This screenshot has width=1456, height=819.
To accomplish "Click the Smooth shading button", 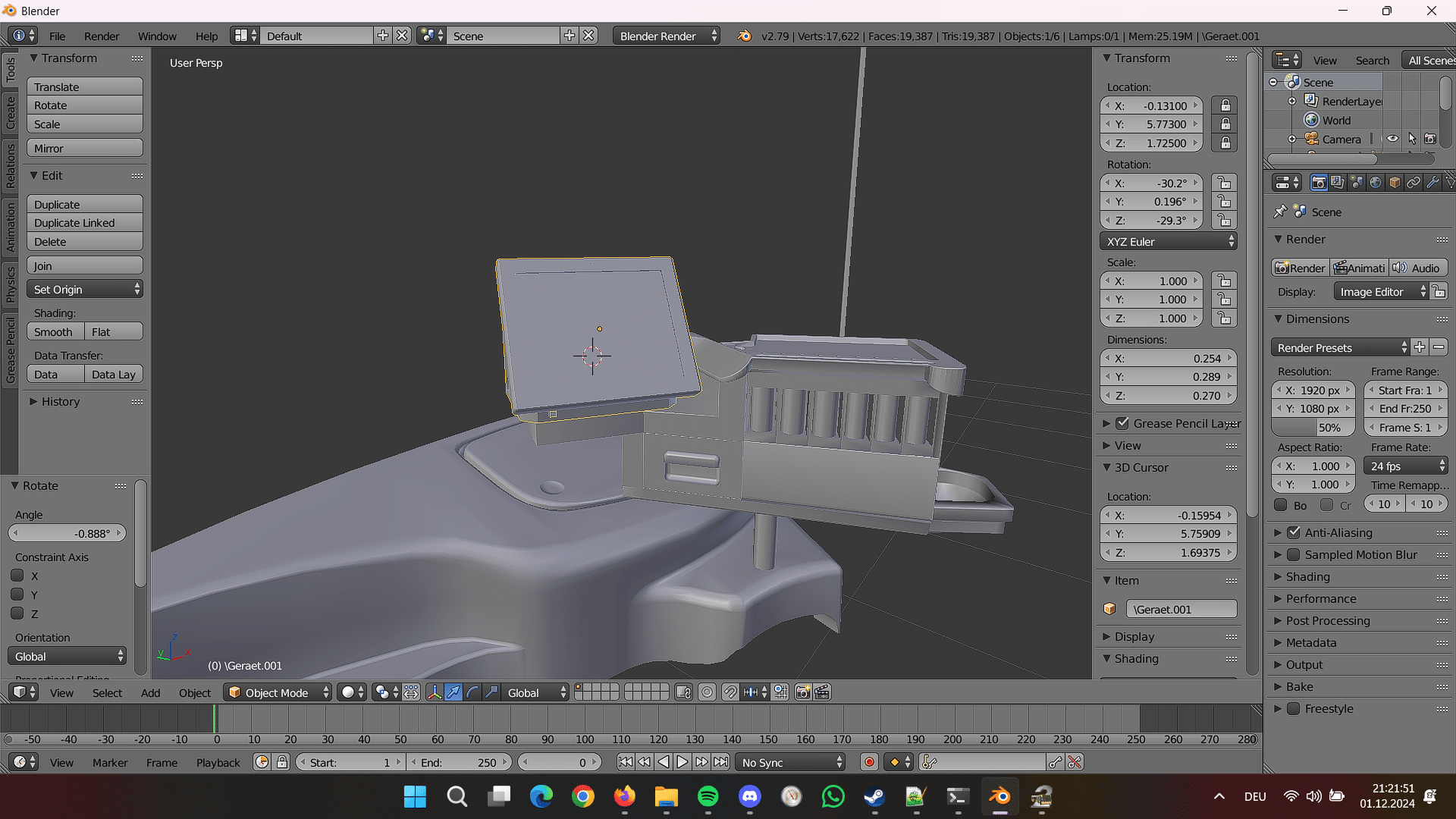I will [54, 332].
